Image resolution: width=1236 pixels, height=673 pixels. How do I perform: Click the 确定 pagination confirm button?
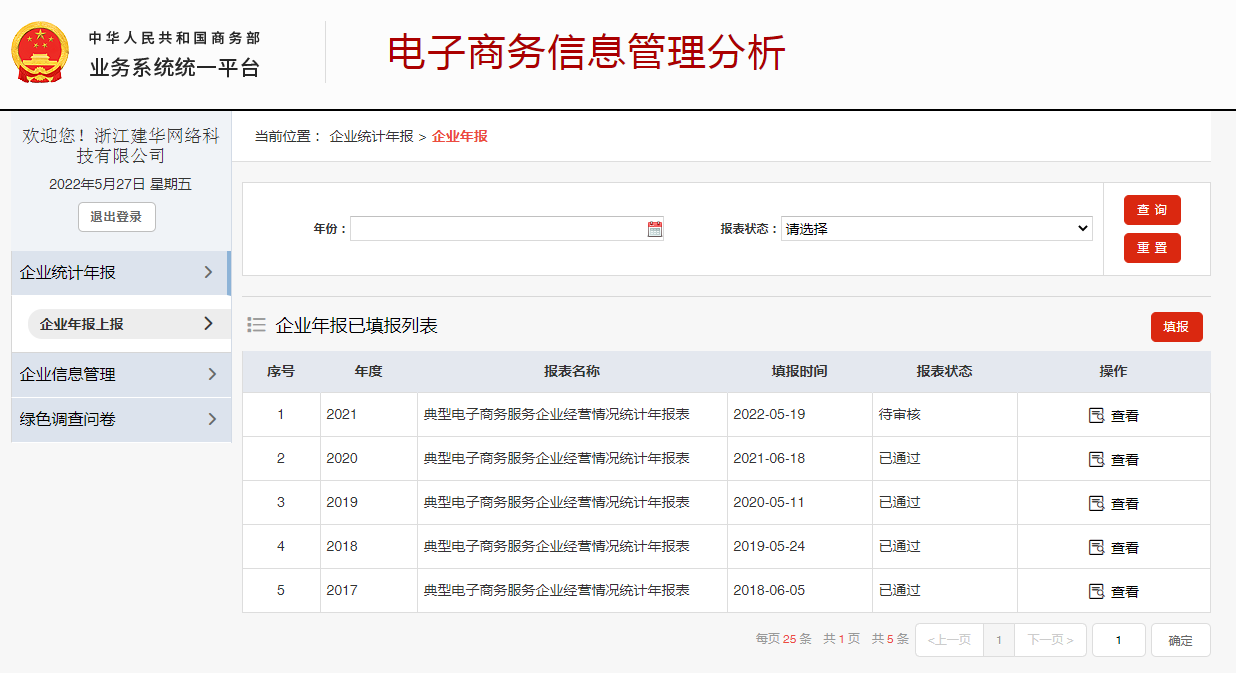click(x=1180, y=640)
